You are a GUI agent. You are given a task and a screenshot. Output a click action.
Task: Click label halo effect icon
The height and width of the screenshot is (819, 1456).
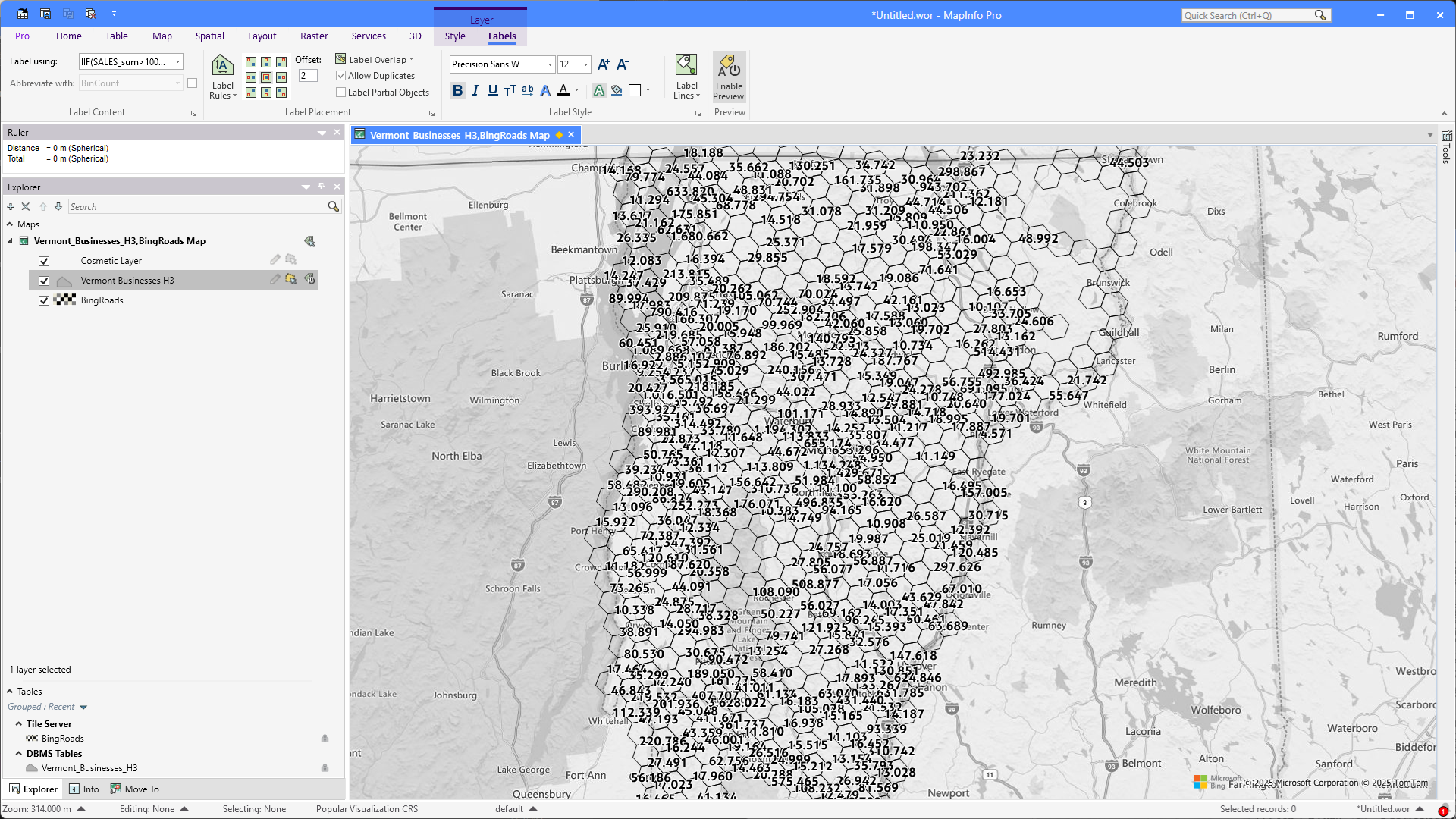click(x=599, y=90)
